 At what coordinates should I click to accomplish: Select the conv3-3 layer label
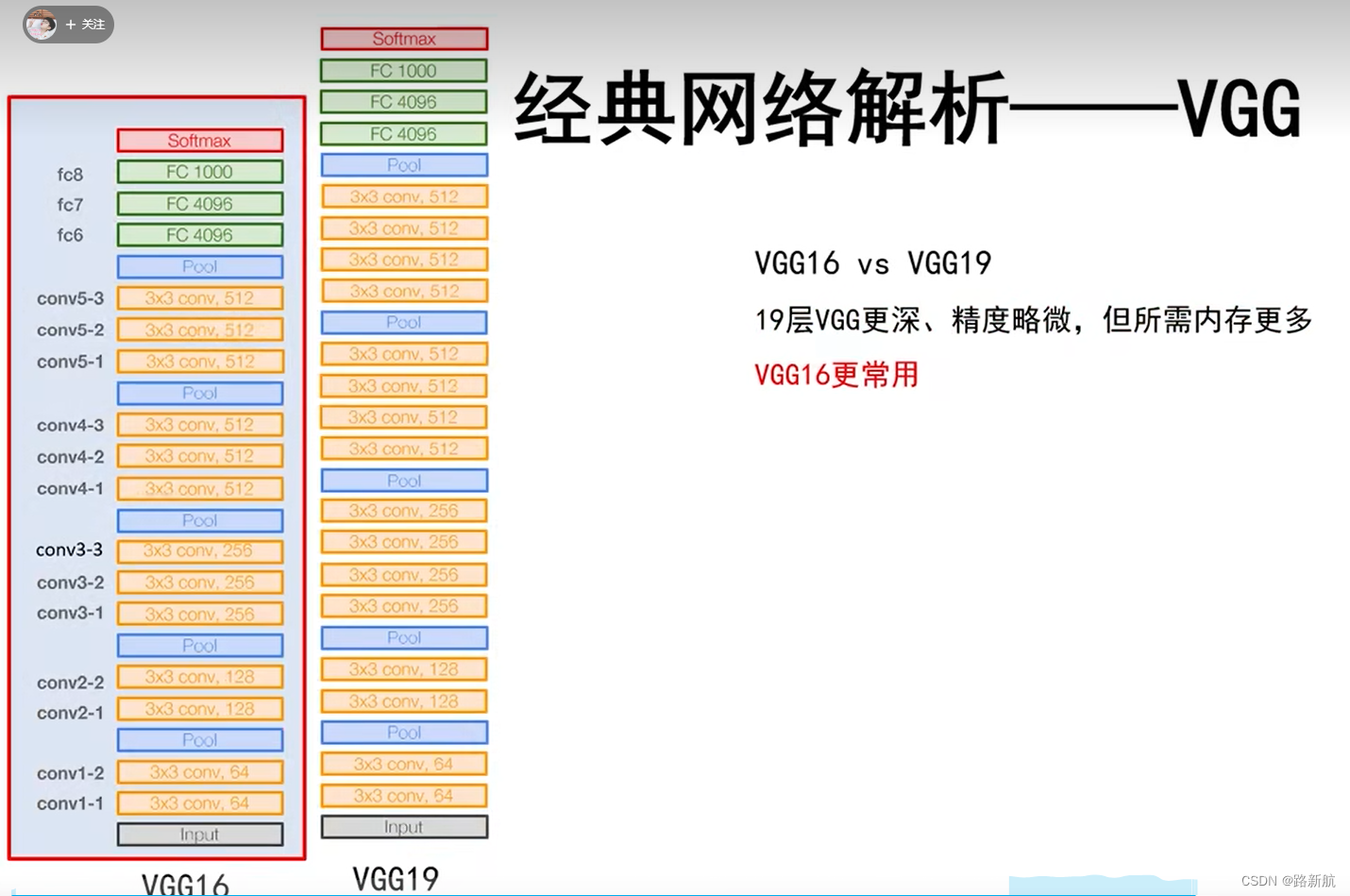[x=69, y=549]
